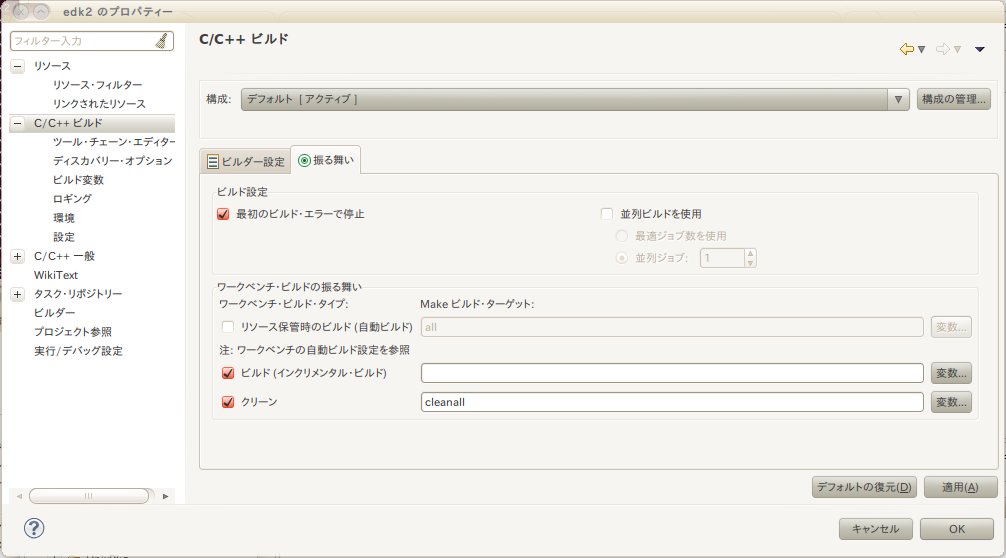Click デフォルトの復元 button
Image resolution: width=1006 pixels, height=558 pixels.
864,487
